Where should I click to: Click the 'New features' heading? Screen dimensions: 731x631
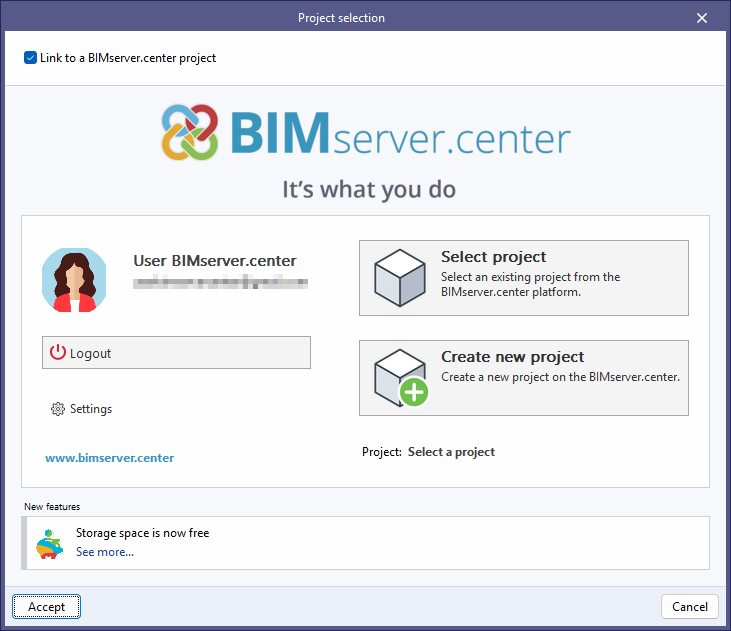[x=52, y=506]
